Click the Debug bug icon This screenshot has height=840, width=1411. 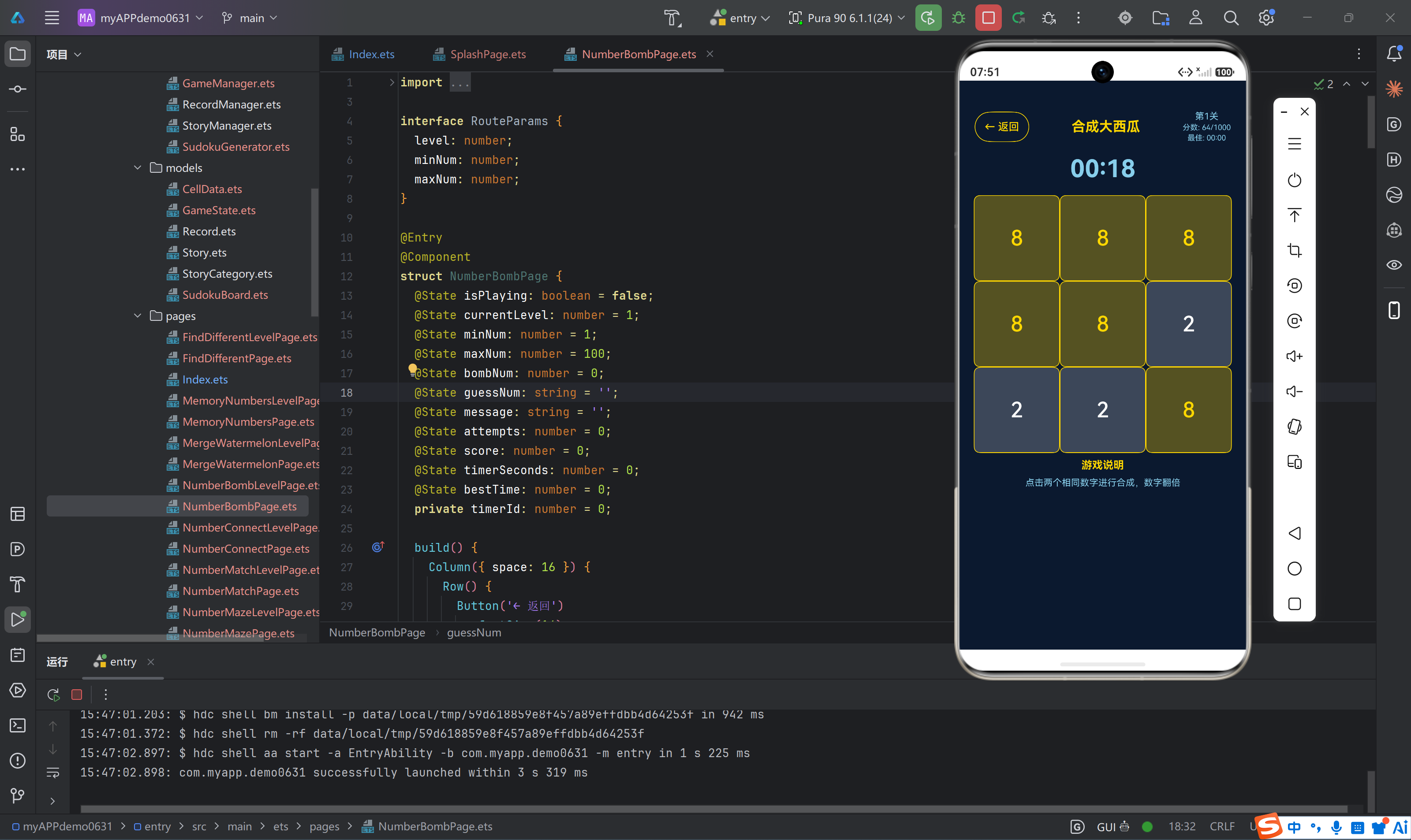tap(959, 18)
